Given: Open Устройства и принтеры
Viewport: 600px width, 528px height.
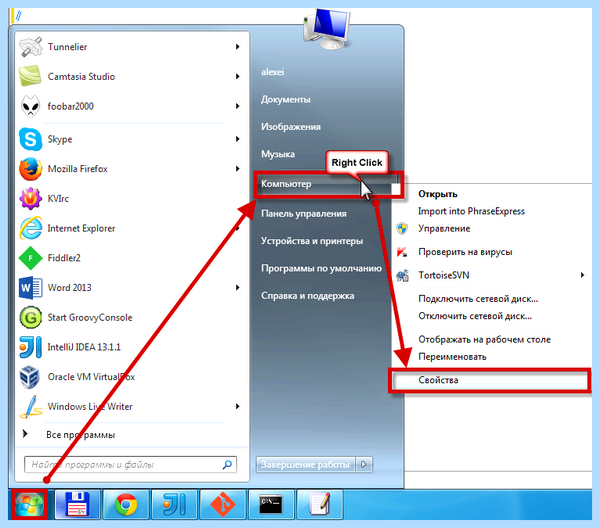Looking at the screenshot, I should [312, 241].
